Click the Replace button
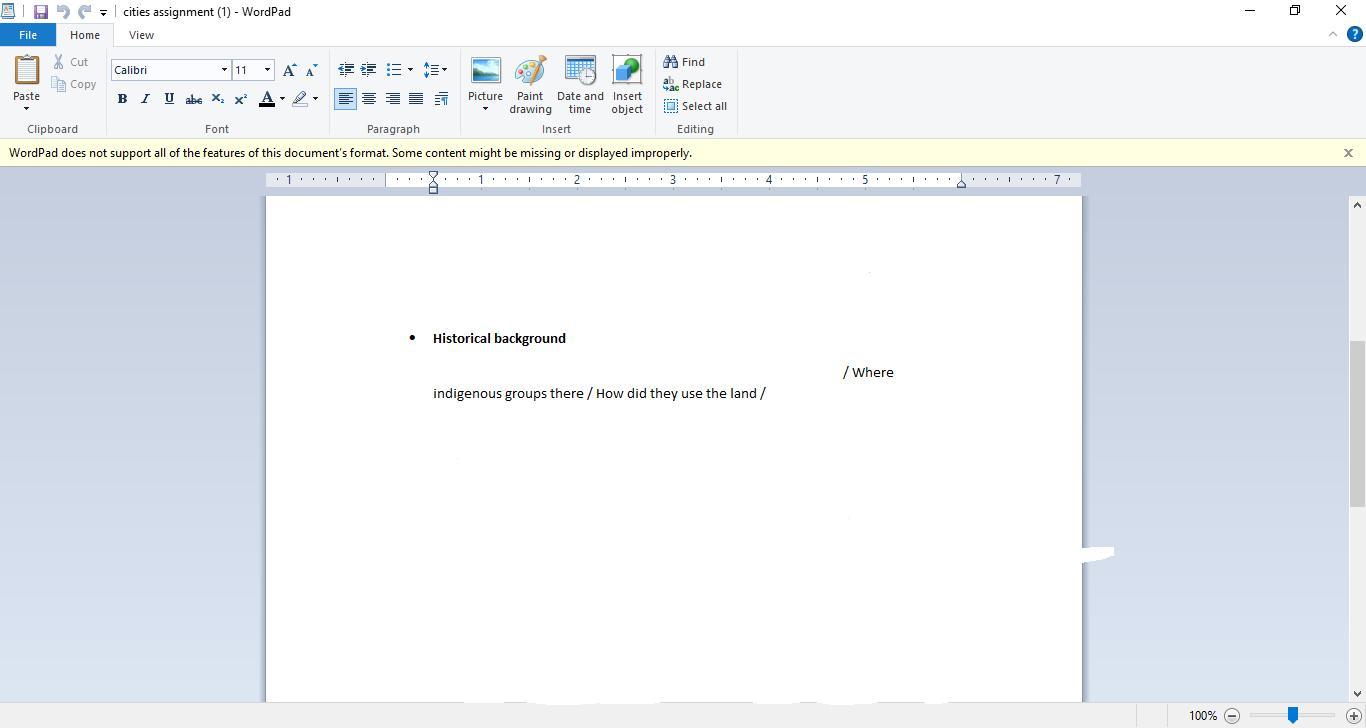 coord(692,84)
